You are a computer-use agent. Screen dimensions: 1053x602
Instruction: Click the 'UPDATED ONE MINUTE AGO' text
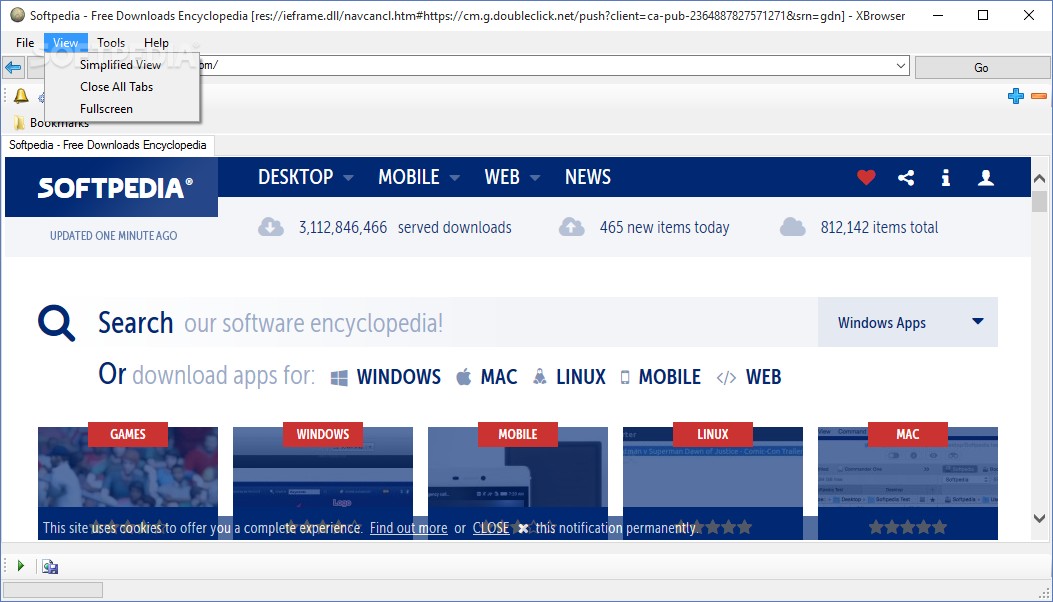[x=113, y=236]
